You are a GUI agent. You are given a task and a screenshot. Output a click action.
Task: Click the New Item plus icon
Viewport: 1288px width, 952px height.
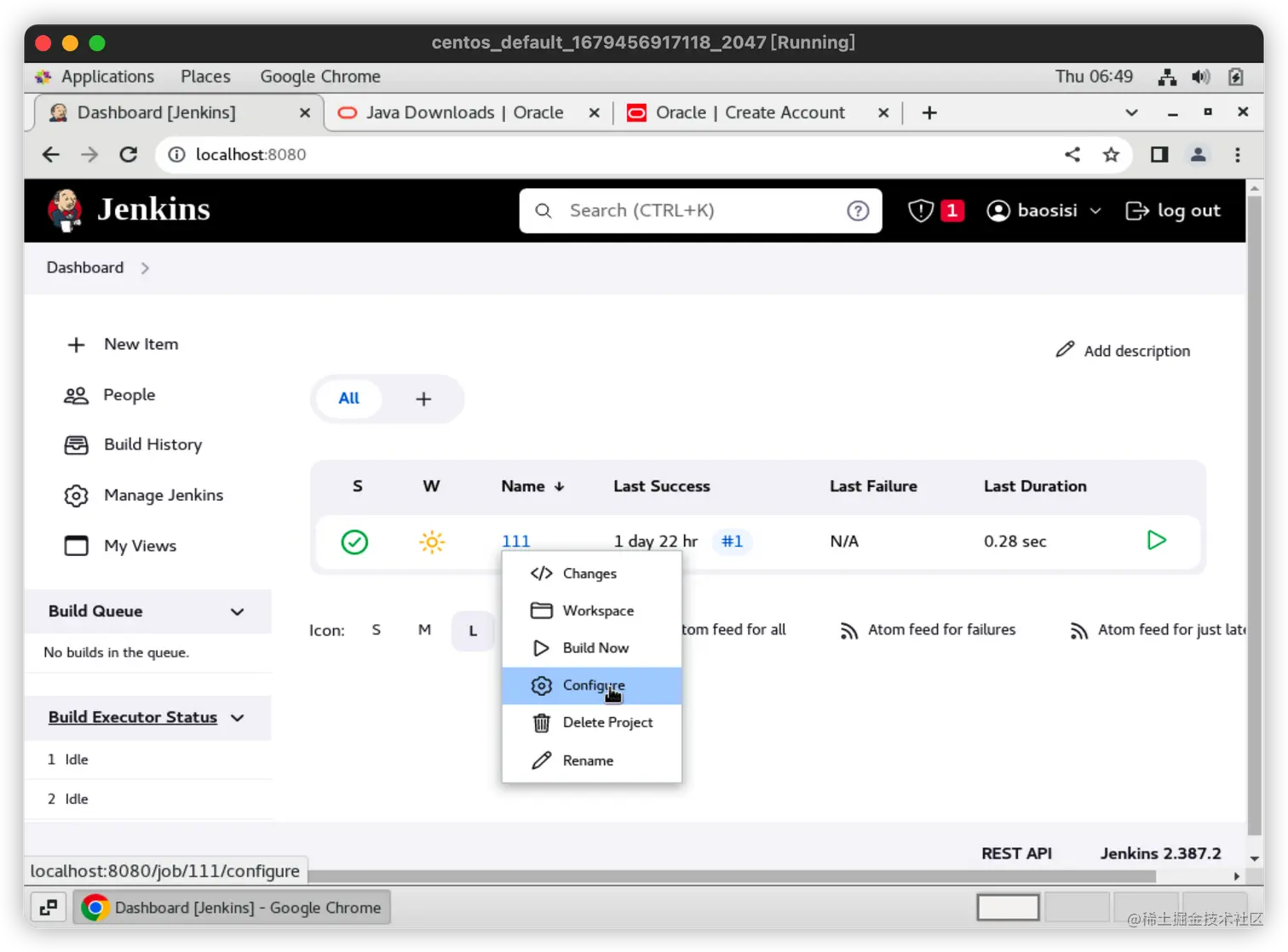click(77, 345)
